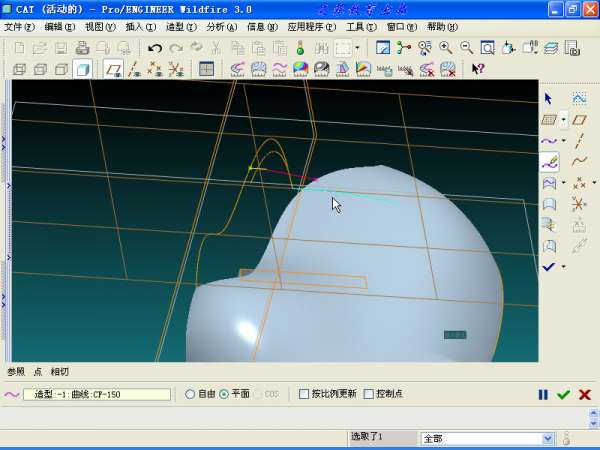Click the Undo arrow icon

154,48
